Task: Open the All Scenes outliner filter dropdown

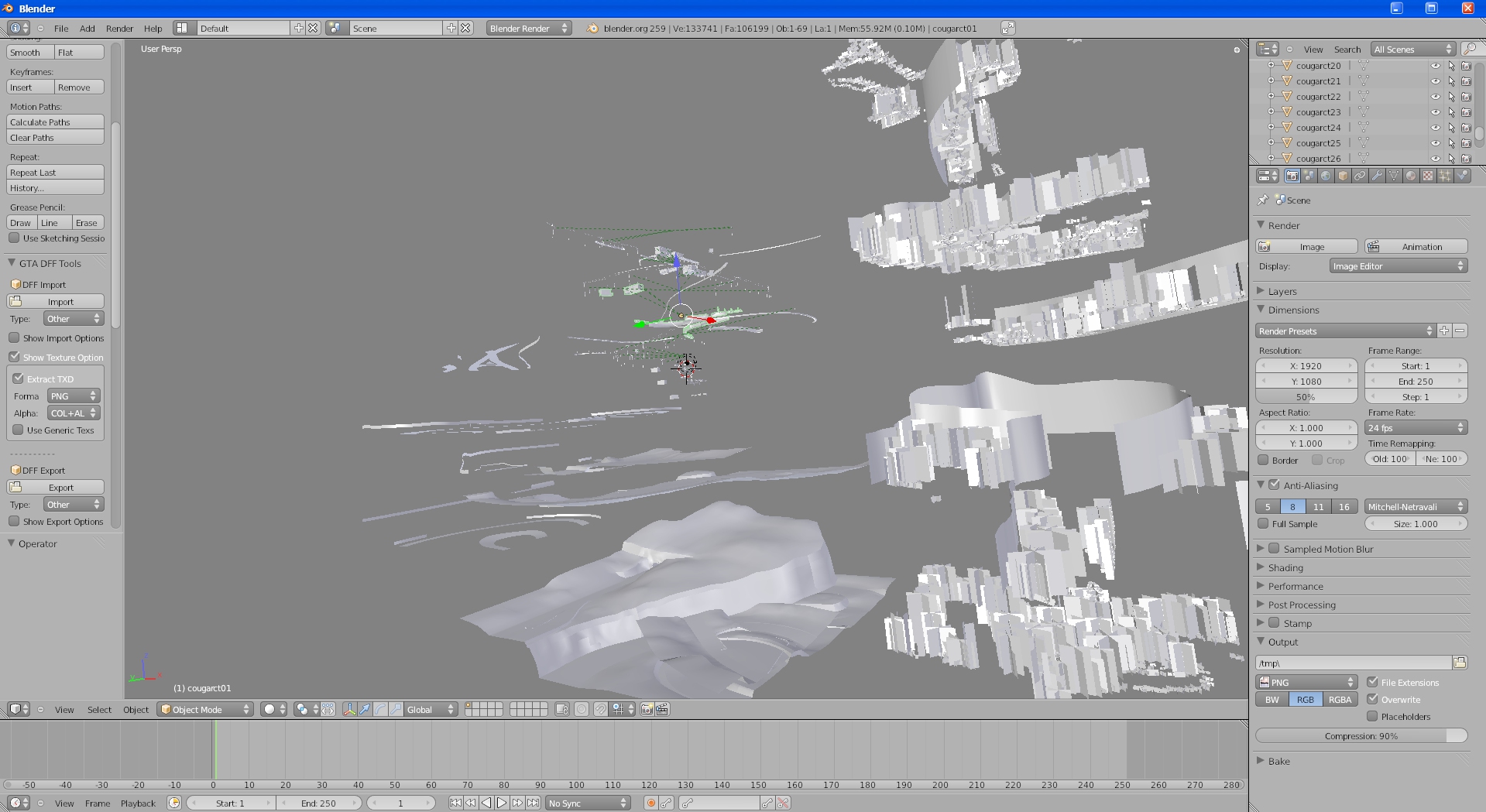Action: pyautogui.click(x=1413, y=49)
